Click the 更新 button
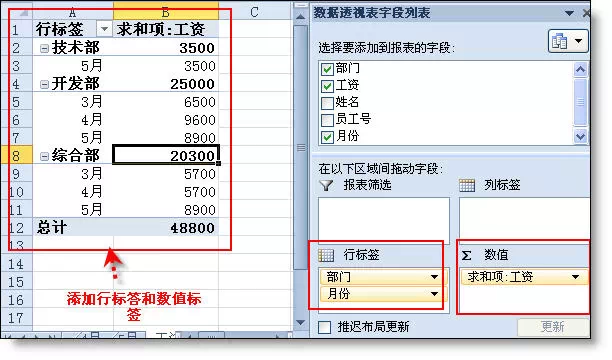The width and height of the screenshot is (612, 360). [x=553, y=327]
